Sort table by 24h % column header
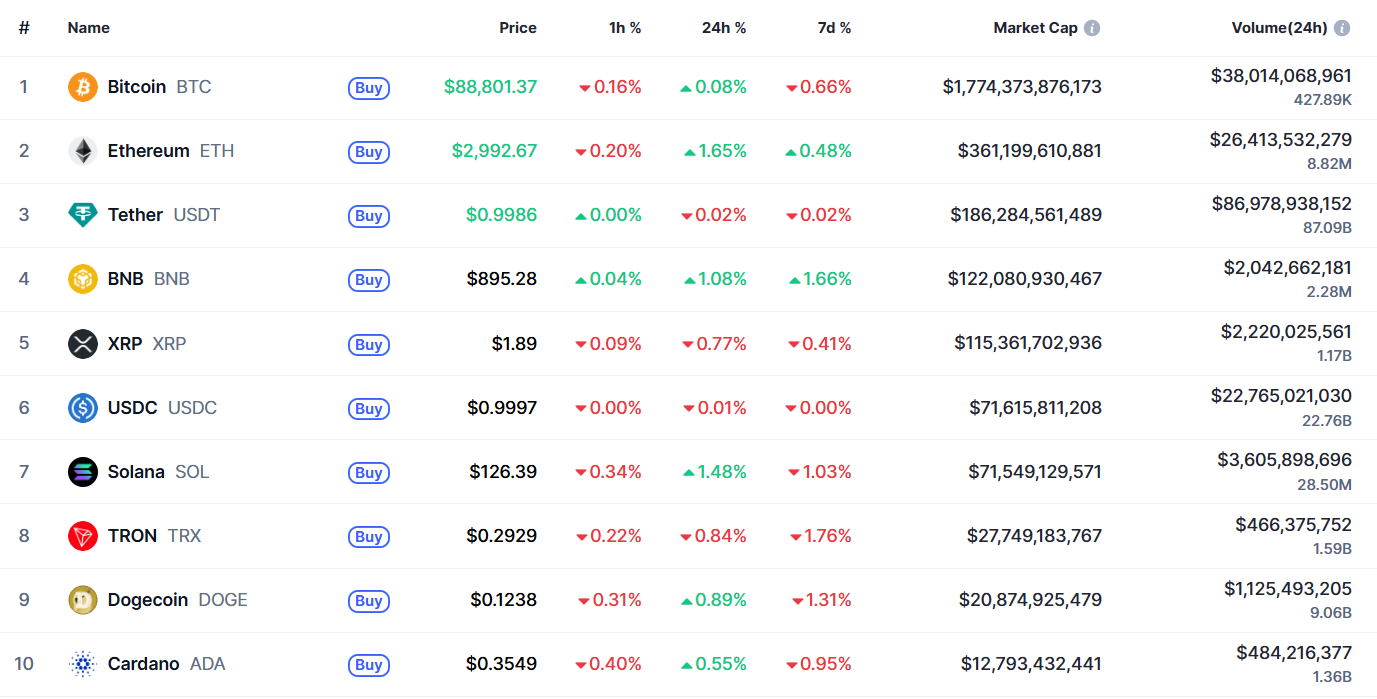The height and width of the screenshot is (699, 1377). (x=724, y=28)
